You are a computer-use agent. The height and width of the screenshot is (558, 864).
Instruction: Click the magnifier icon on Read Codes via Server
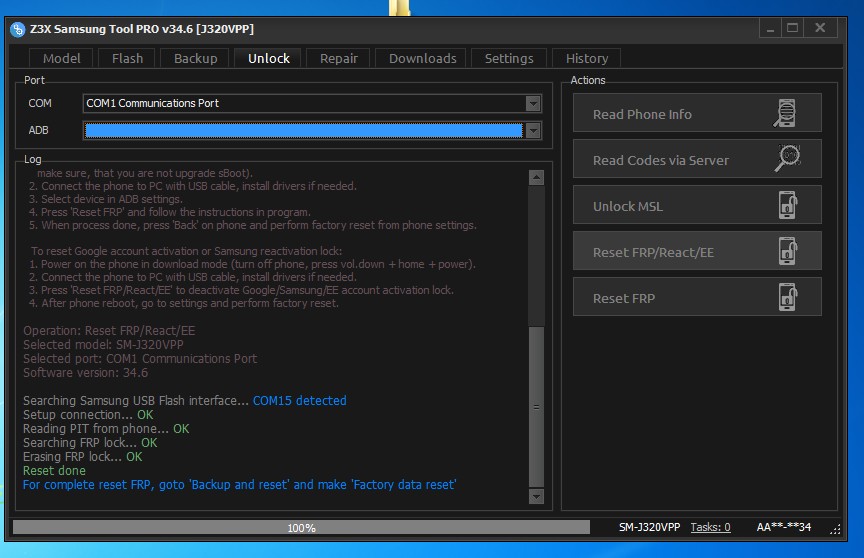click(788, 159)
